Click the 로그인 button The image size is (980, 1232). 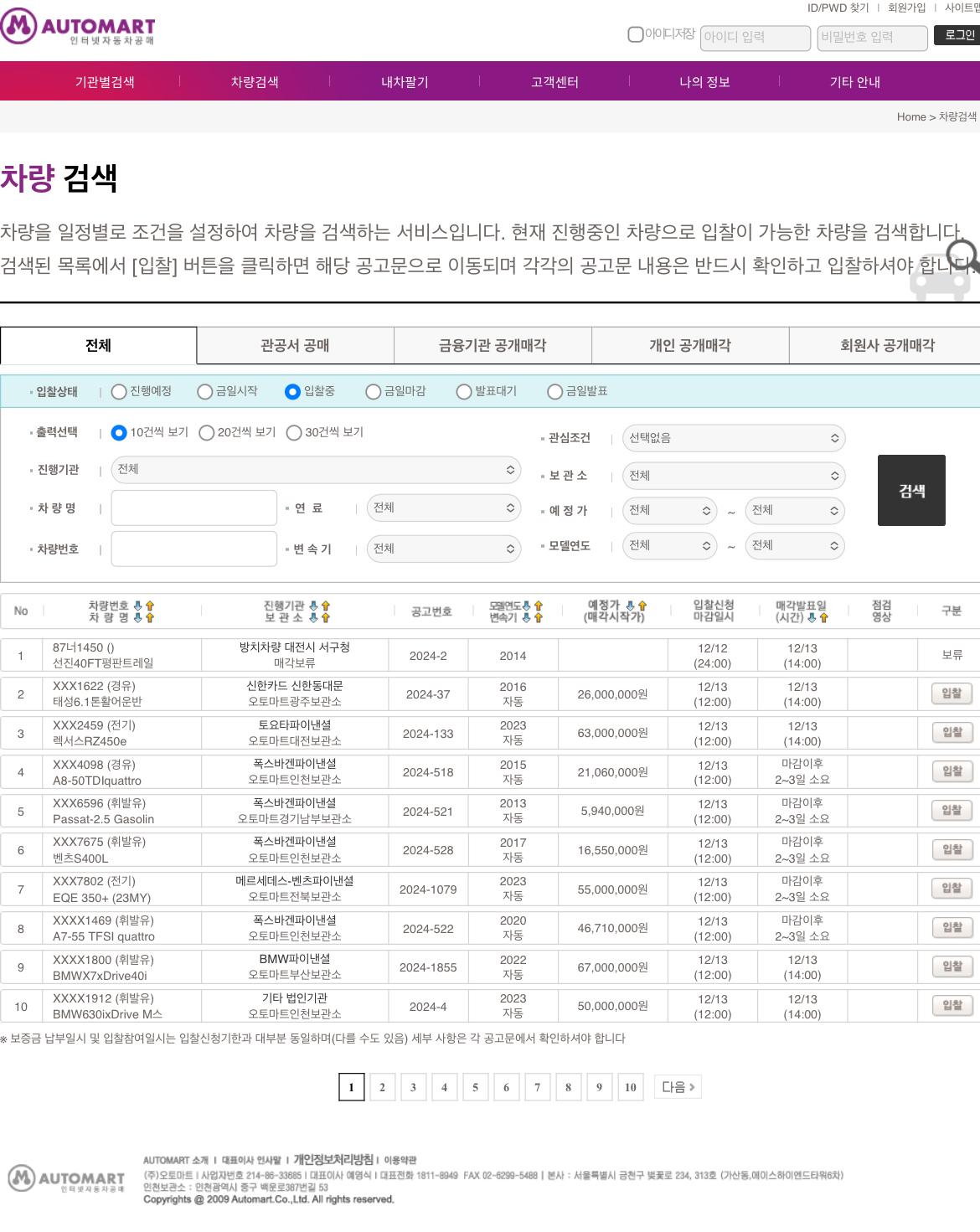click(959, 35)
